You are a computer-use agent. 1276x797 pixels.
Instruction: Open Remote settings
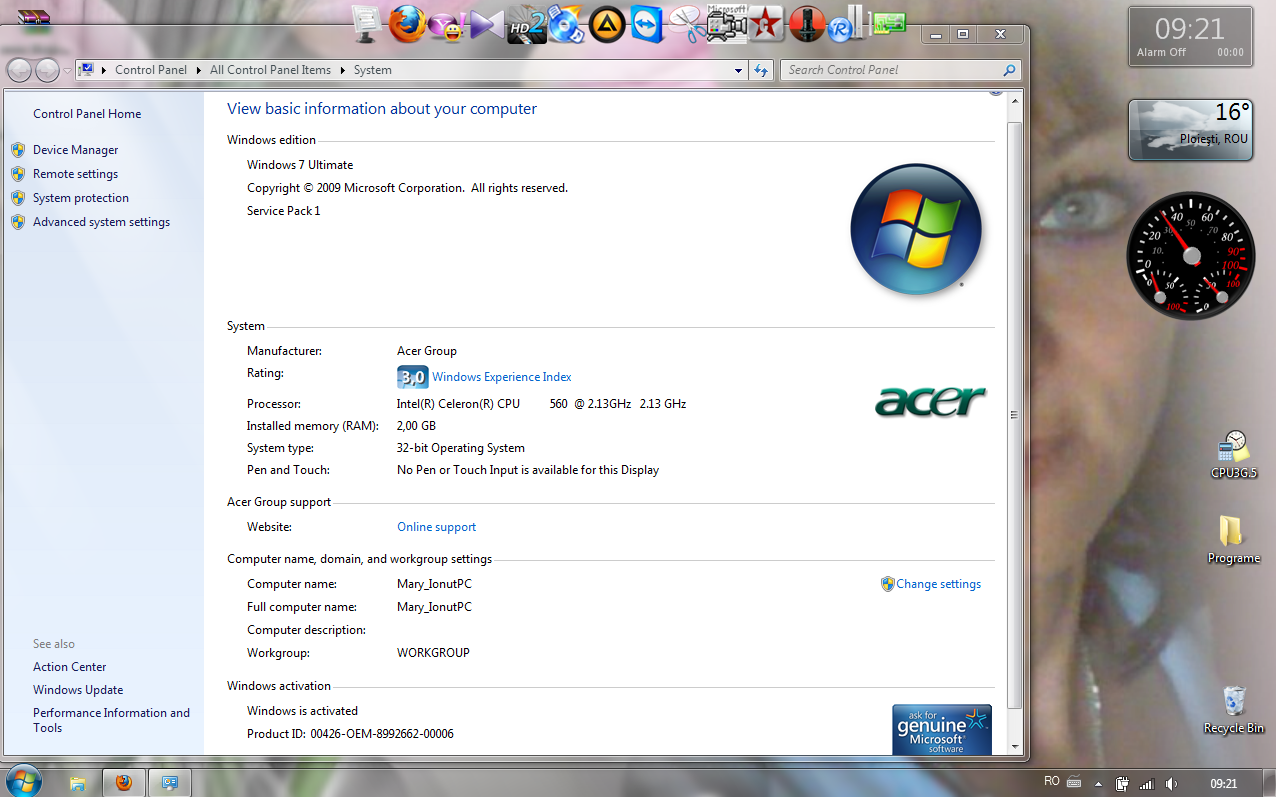coord(75,174)
